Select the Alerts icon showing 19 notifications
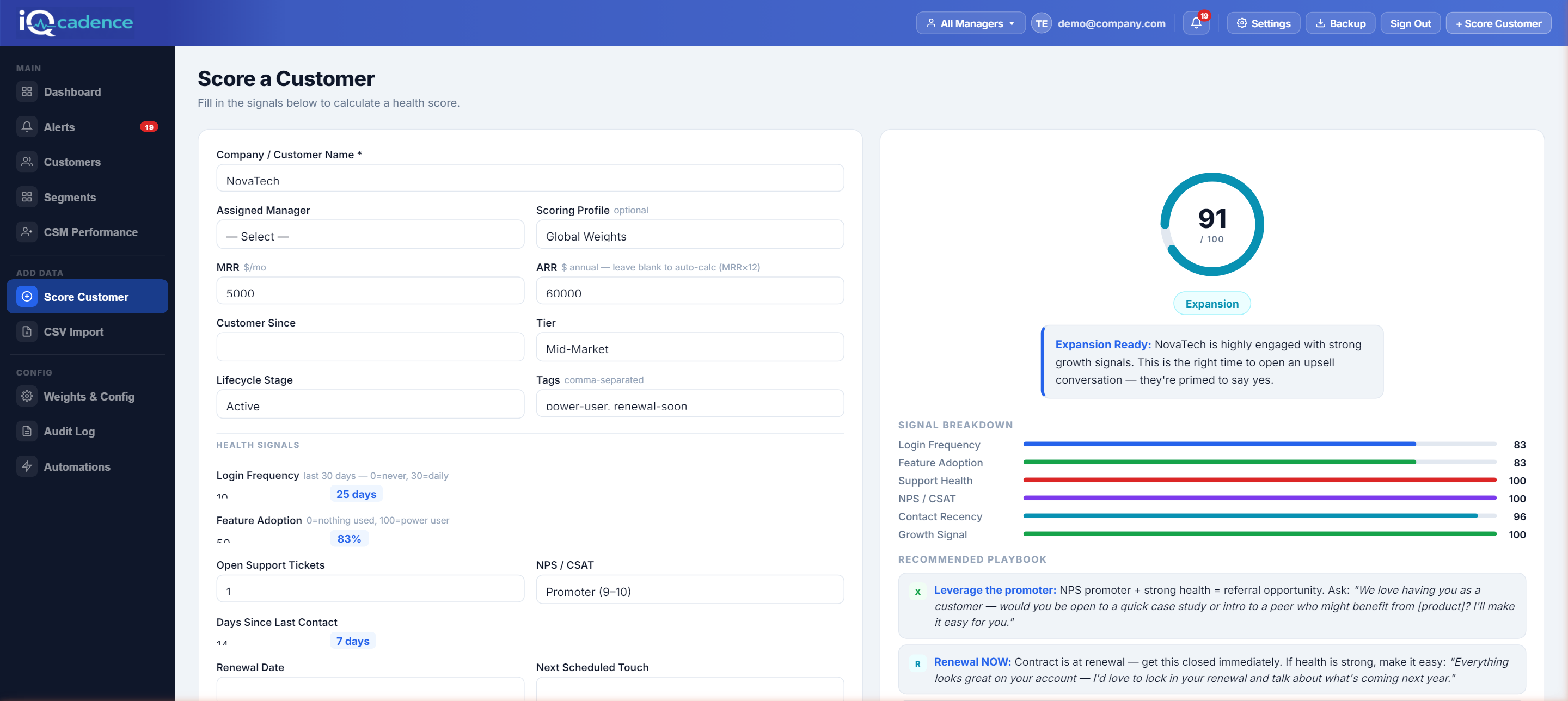1568x701 pixels. 27,127
